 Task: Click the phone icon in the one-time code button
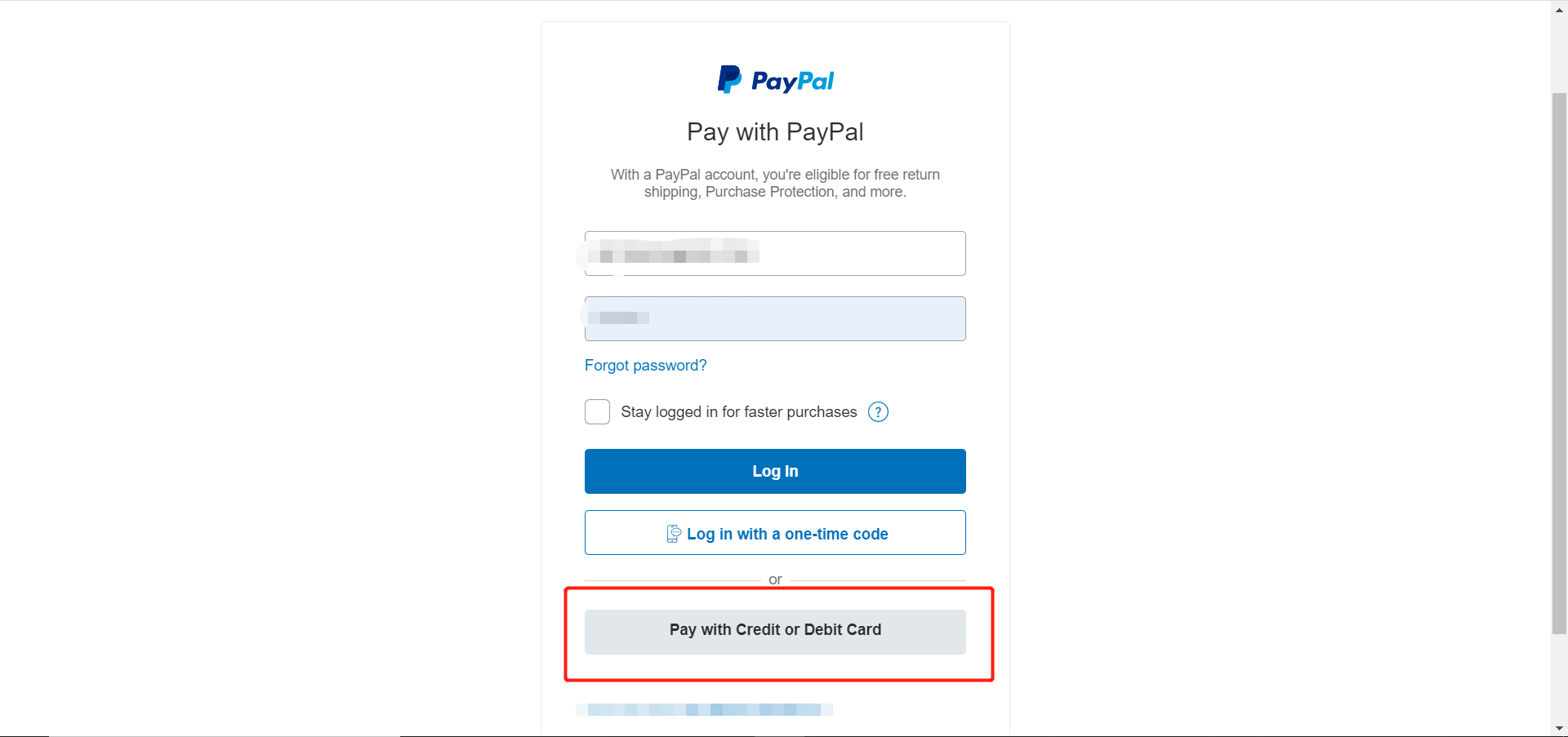click(674, 534)
